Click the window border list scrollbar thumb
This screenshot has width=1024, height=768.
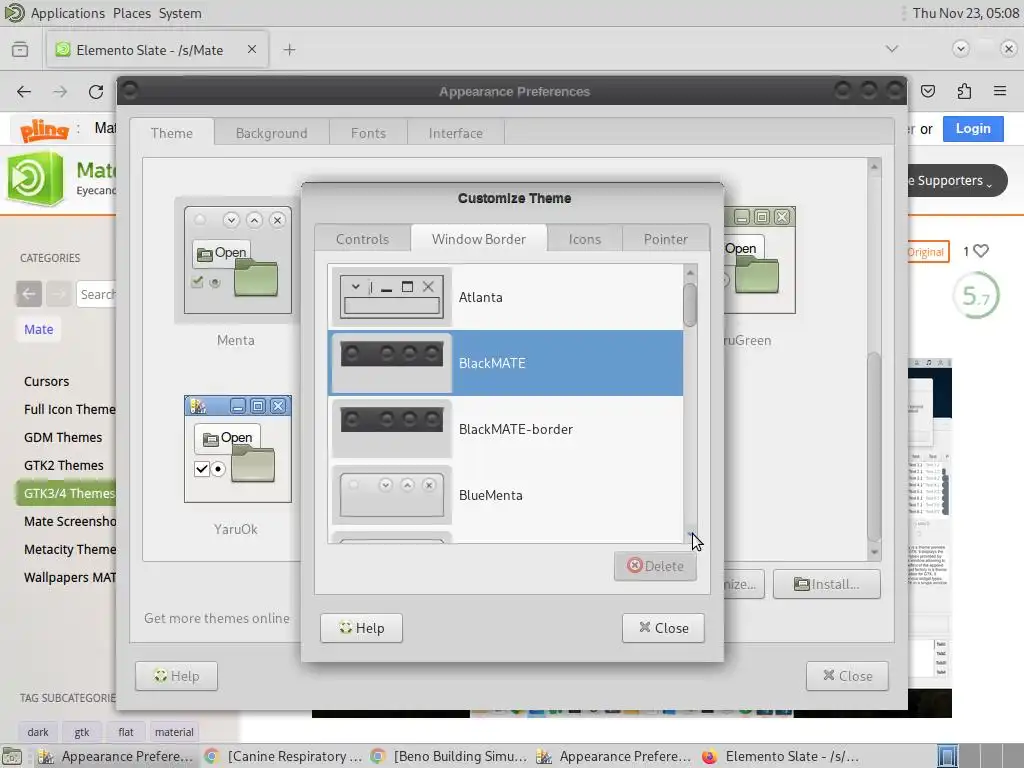coord(690,305)
